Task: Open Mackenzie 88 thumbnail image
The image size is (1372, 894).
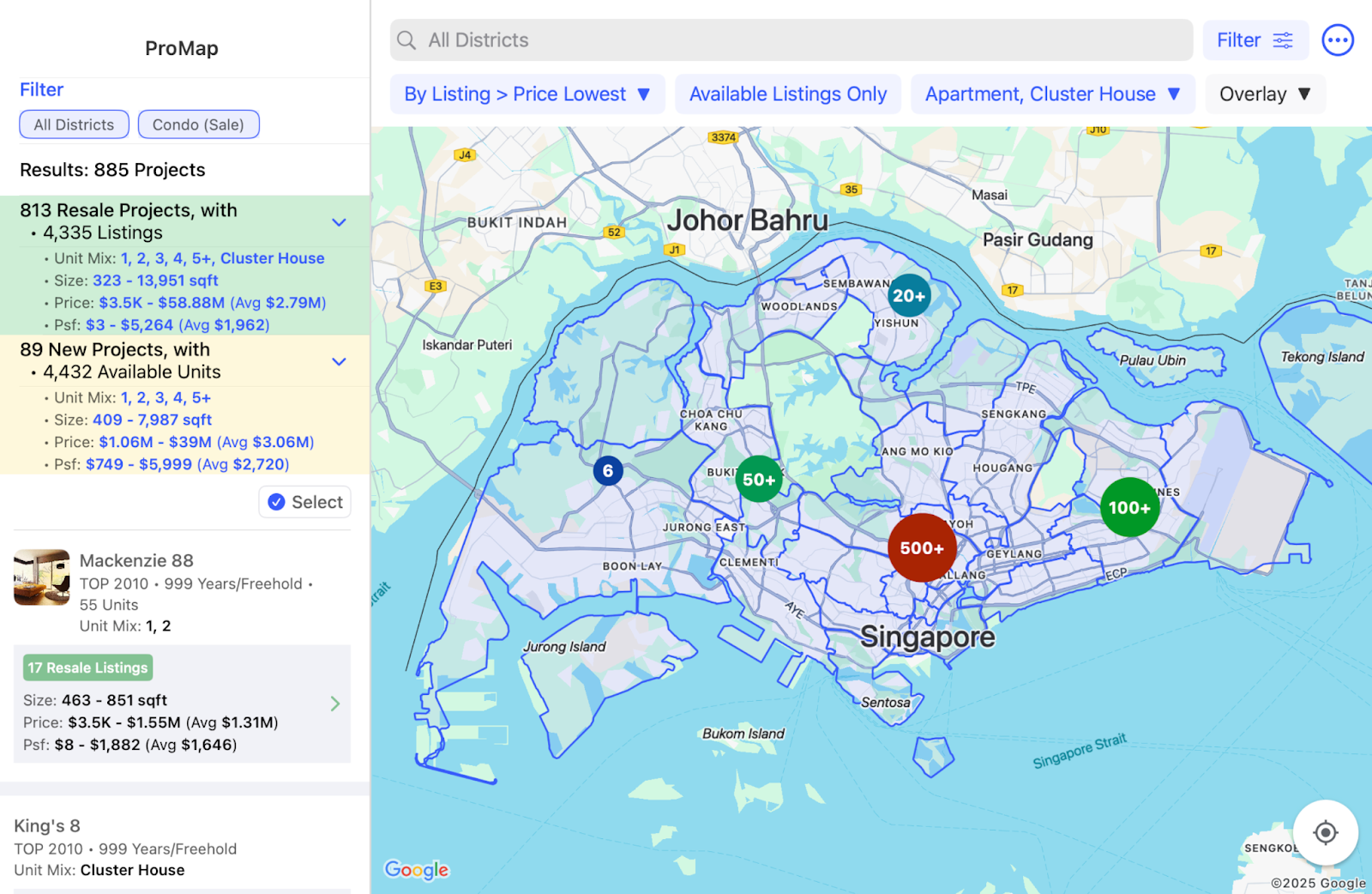Action: tap(42, 577)
